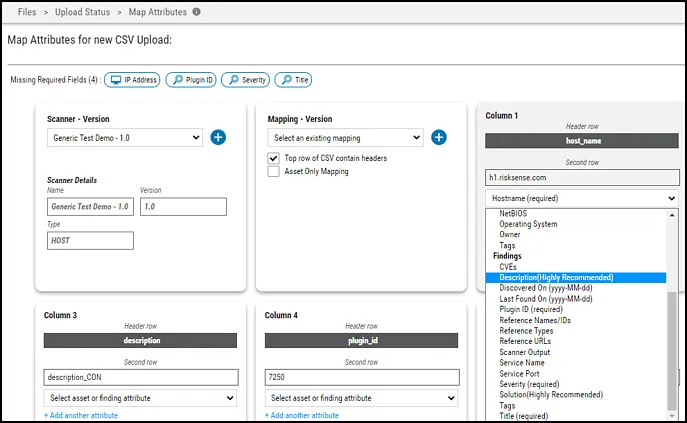Click the dropdown list scroll up arrow

pyautogui.click(x=672, y=215)
